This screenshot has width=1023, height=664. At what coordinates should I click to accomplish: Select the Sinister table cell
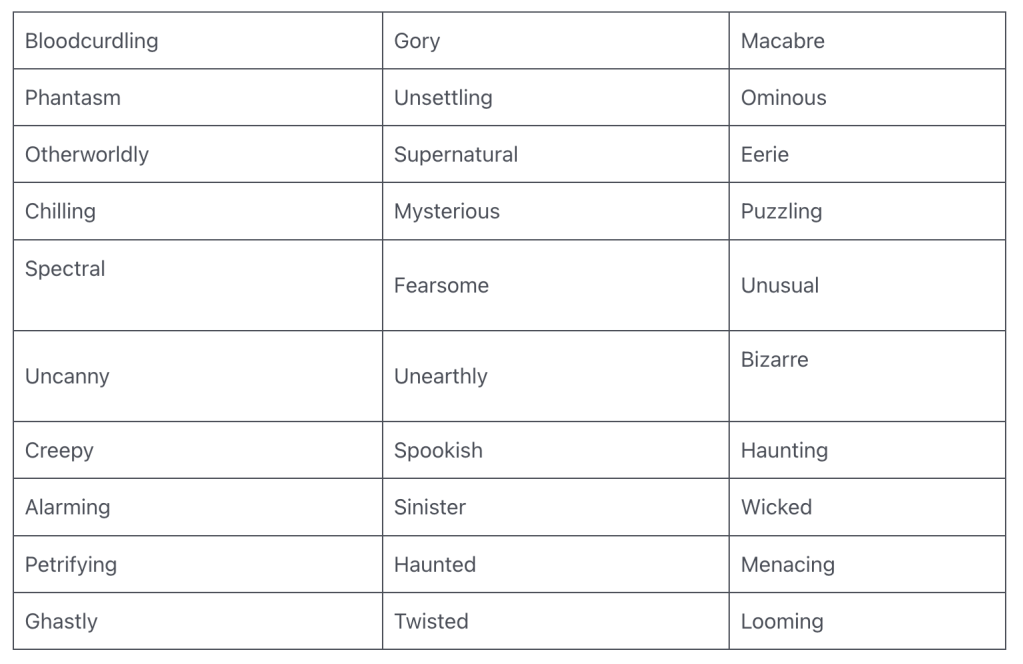click(430, 508)
